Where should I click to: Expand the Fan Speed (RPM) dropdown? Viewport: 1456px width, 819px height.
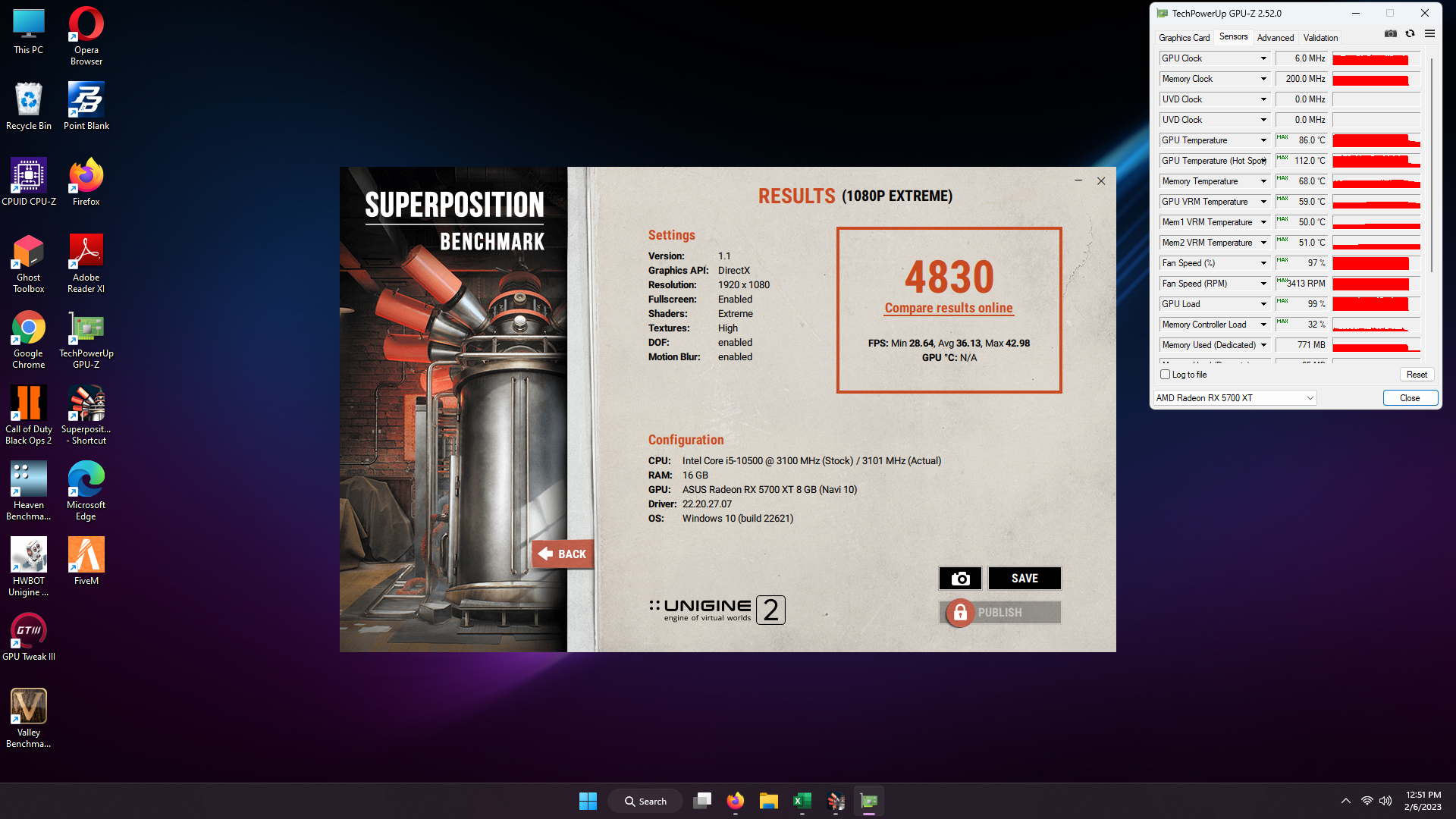1263,284
